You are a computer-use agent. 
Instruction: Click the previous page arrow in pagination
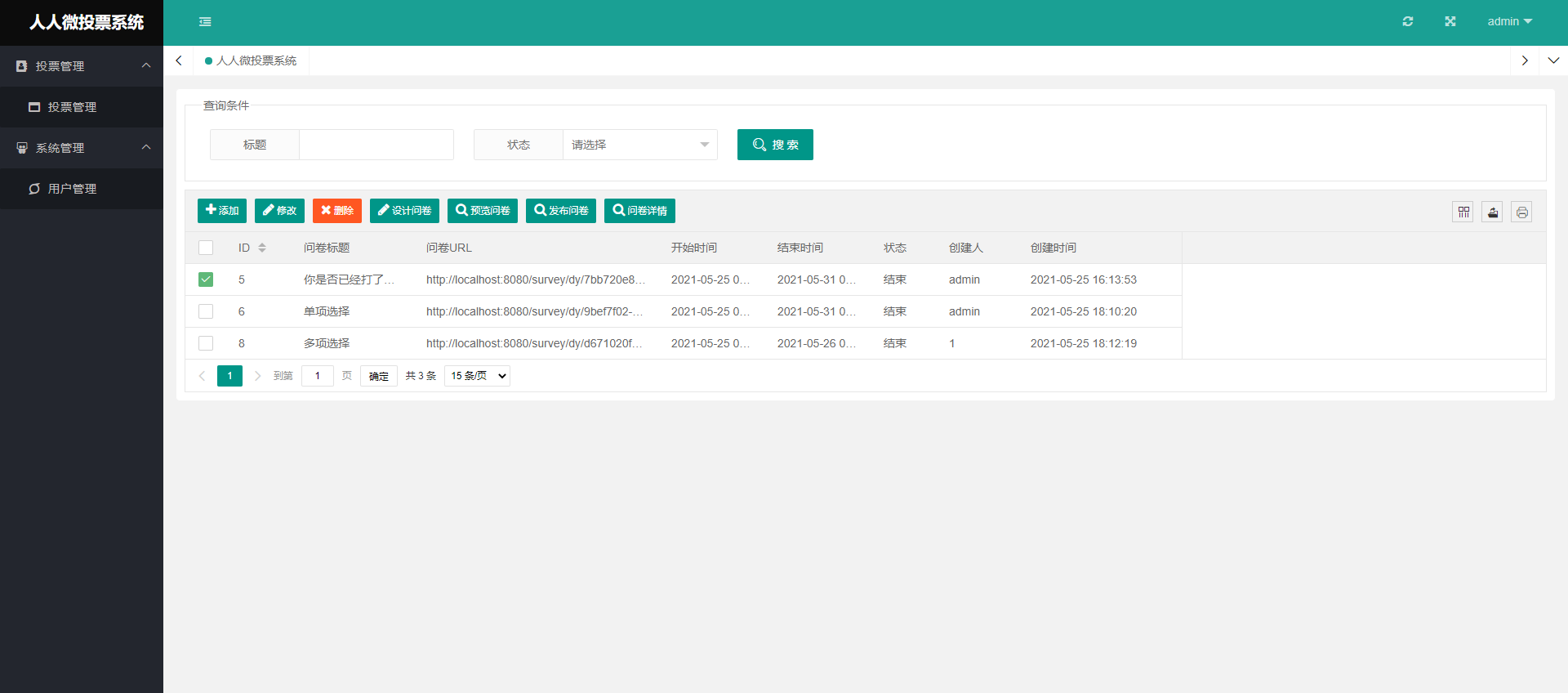pyautogui.click(x=202, y=376)
